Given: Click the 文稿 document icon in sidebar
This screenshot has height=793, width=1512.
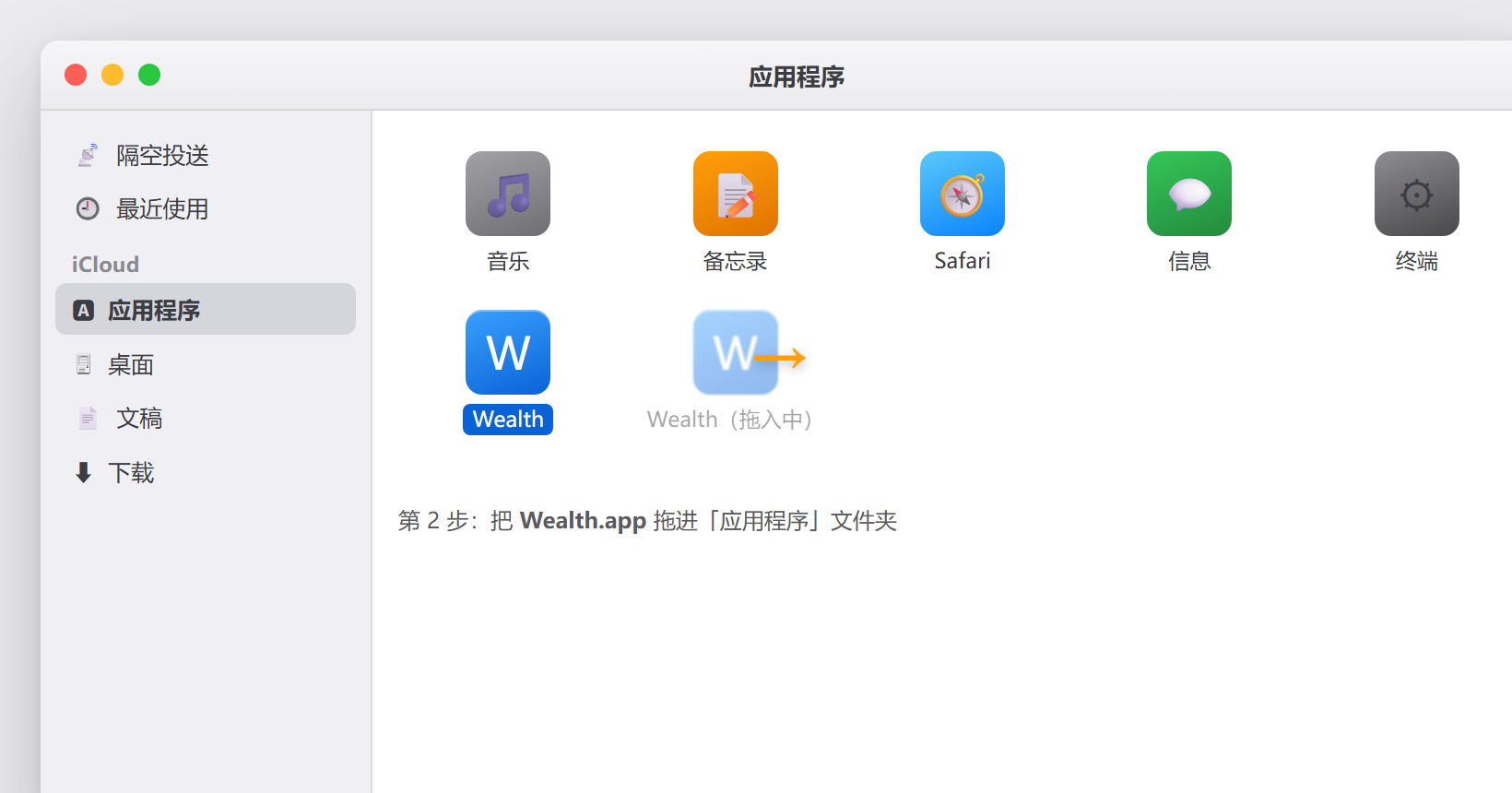Looking at the screenshot, I should click(88, 419).
